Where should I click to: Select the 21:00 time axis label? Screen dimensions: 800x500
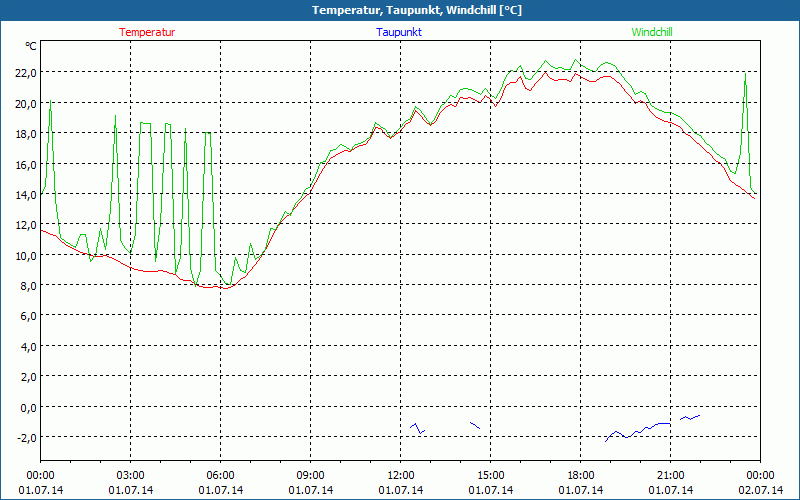point(670,476)
